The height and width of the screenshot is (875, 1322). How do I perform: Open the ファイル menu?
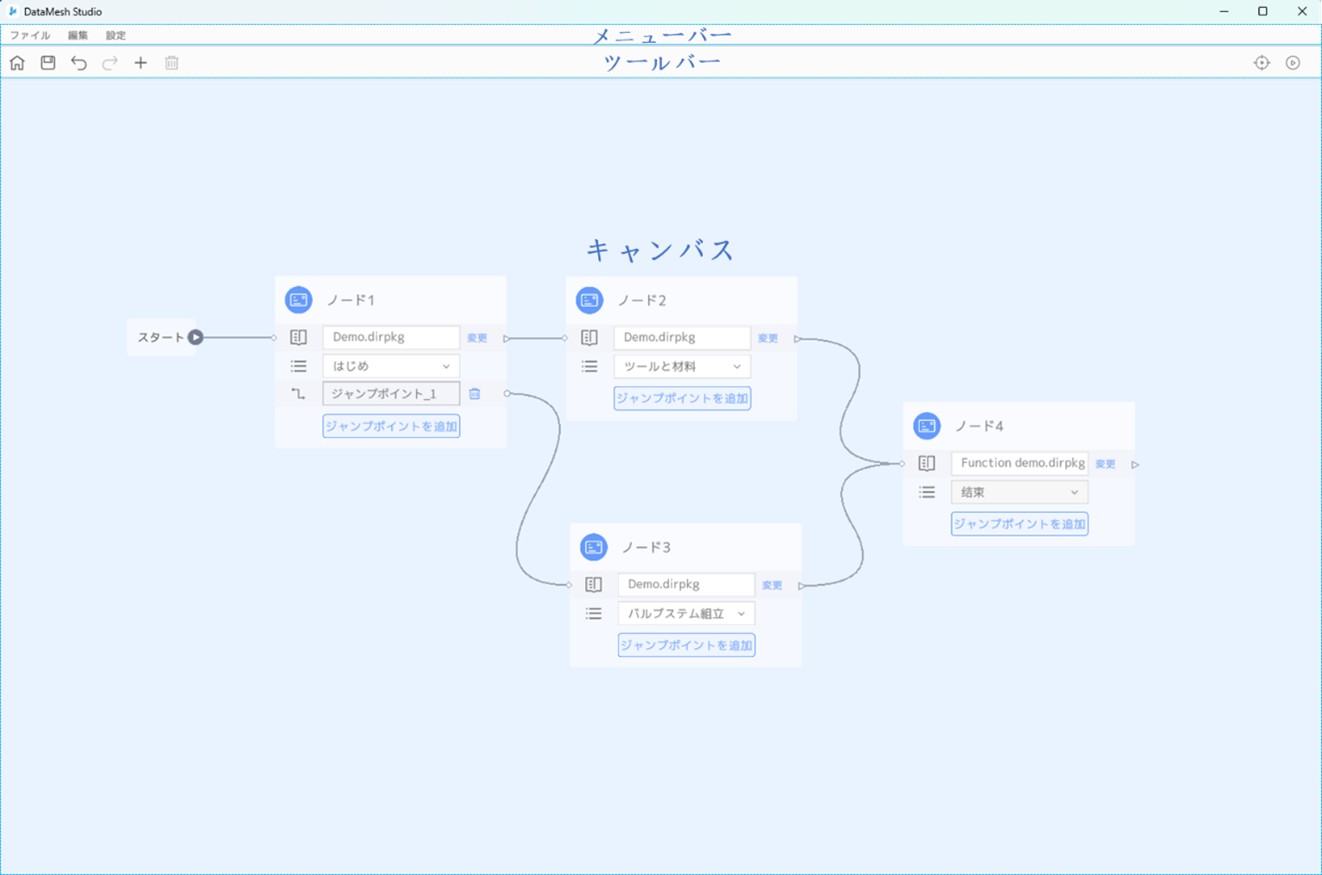click(30, 35)
